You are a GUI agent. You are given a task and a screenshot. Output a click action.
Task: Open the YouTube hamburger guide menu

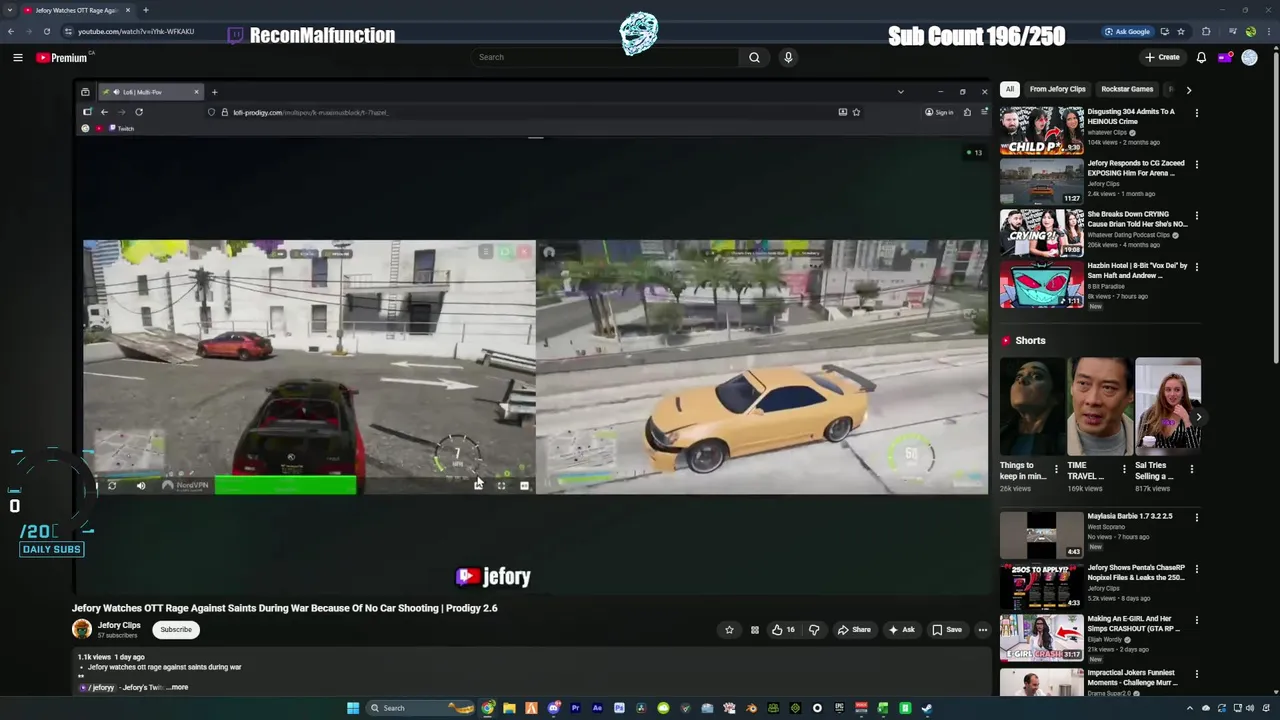click(x=17, y=57)
